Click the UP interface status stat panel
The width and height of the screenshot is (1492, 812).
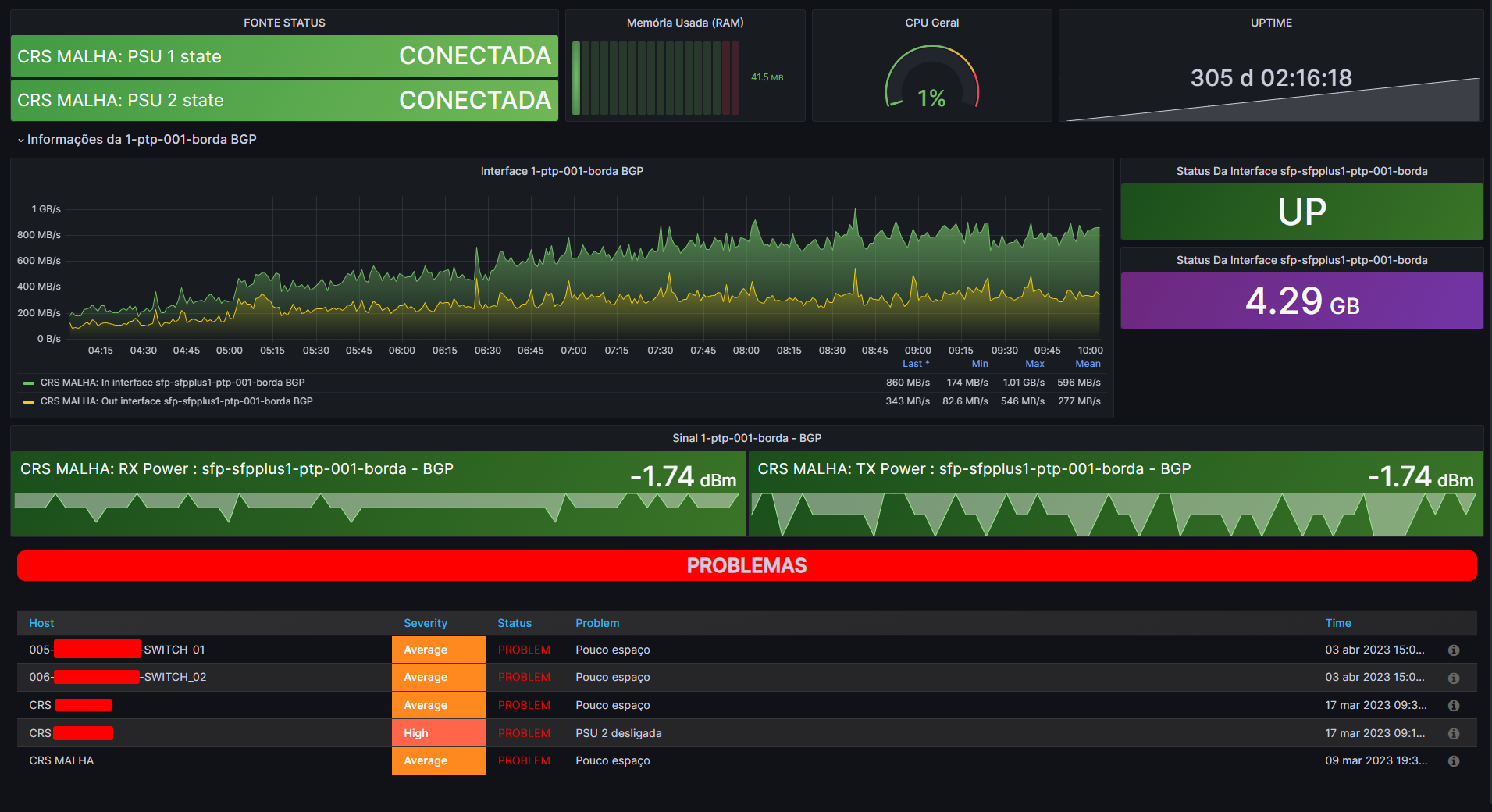[1301, 211]
